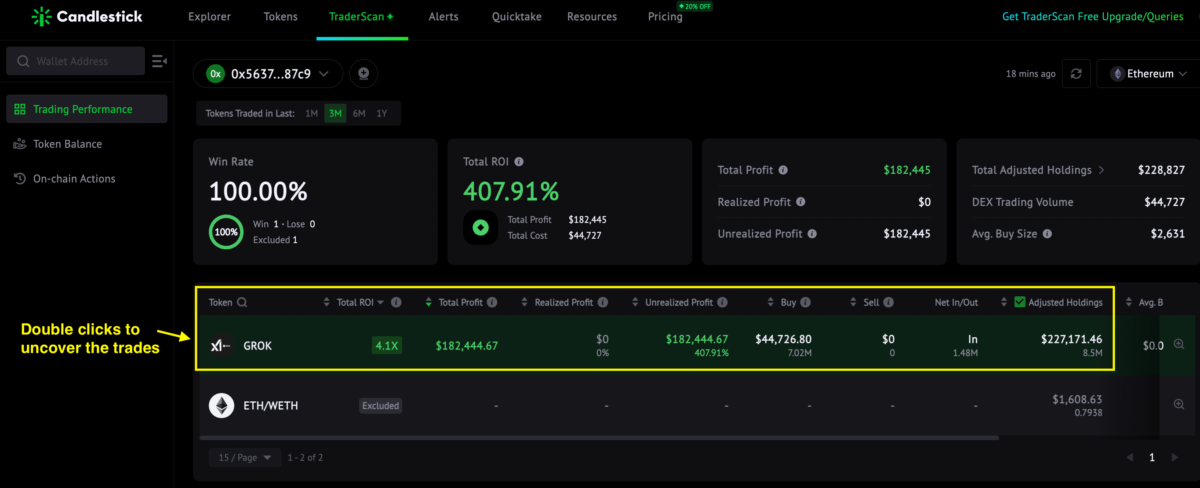Click the Total ROI info icon in summary card
The image size is (1200, 488).
click(519, 161)
